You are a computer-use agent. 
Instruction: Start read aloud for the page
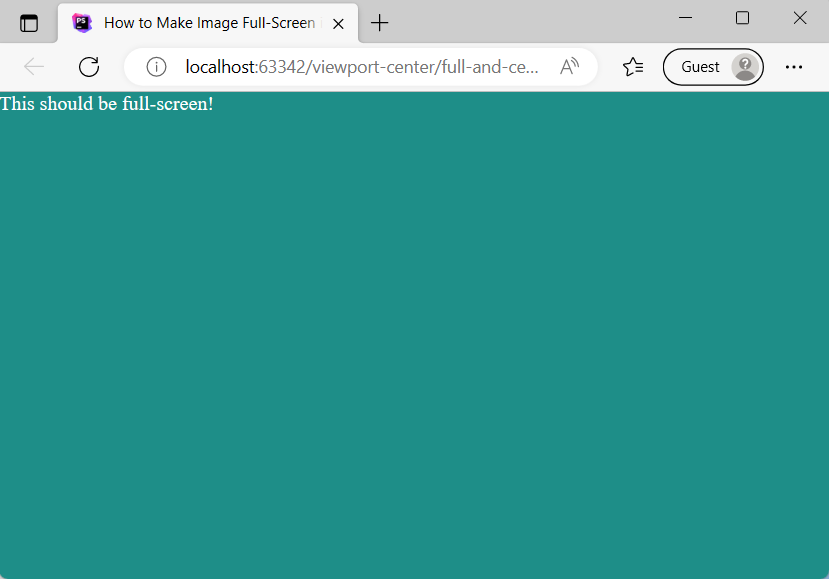[x=569, y=66]
